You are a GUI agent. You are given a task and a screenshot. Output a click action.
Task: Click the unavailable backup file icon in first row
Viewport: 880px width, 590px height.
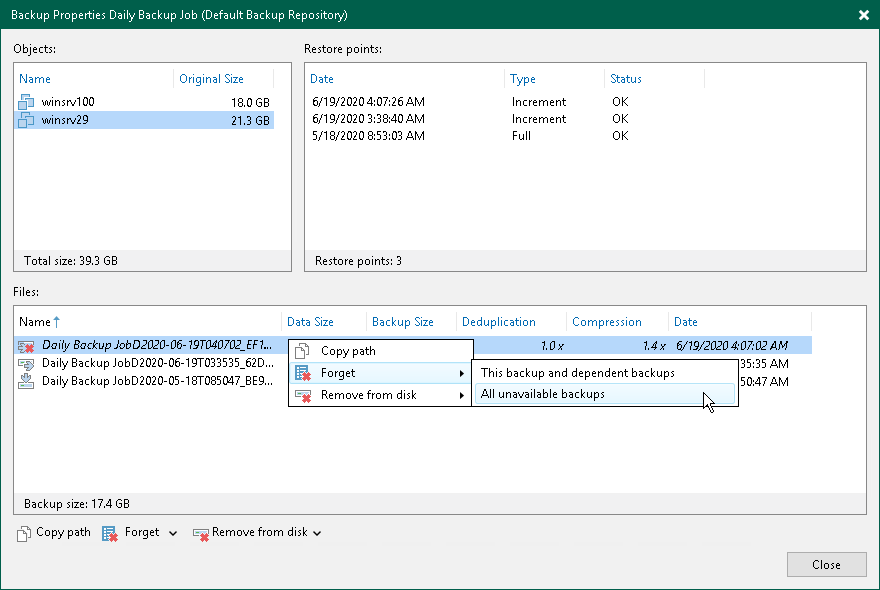pos(27,345)
